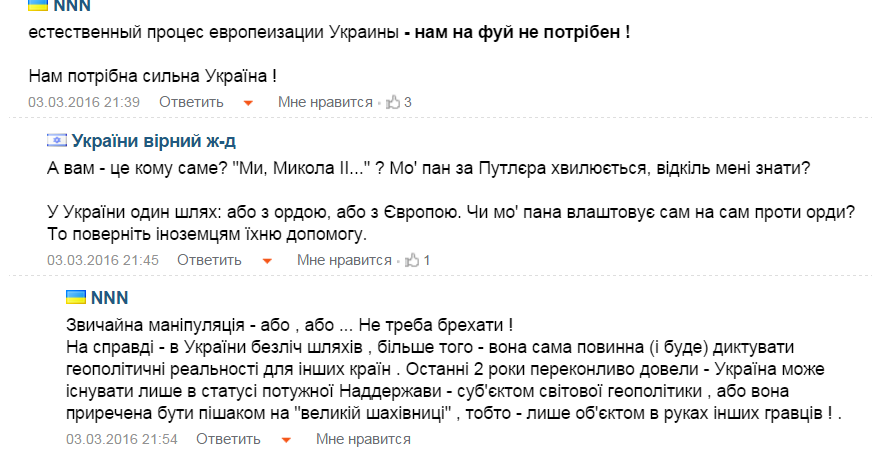Like the 21:39 comment with Мне нравится

tap(325, 102)
